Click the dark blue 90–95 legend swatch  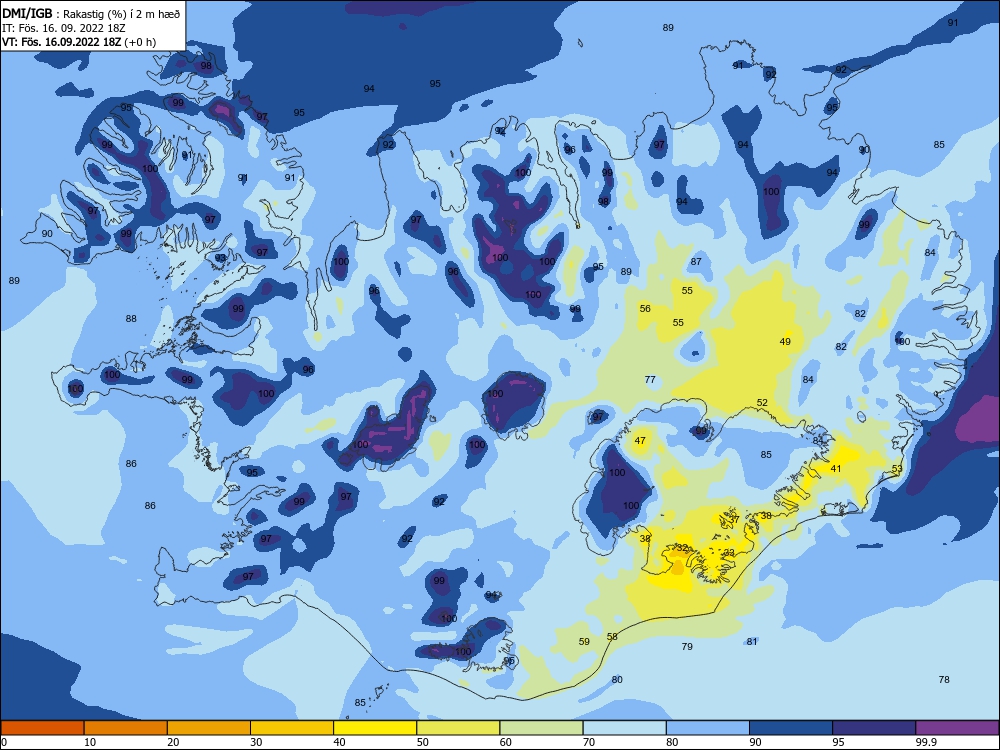click(791, 728)
